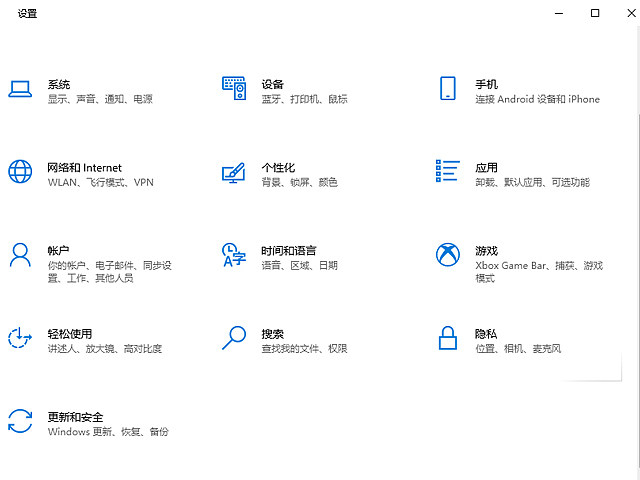
Task: Click the globe icon for 网络和 Internet
Action: click(20, 171)
